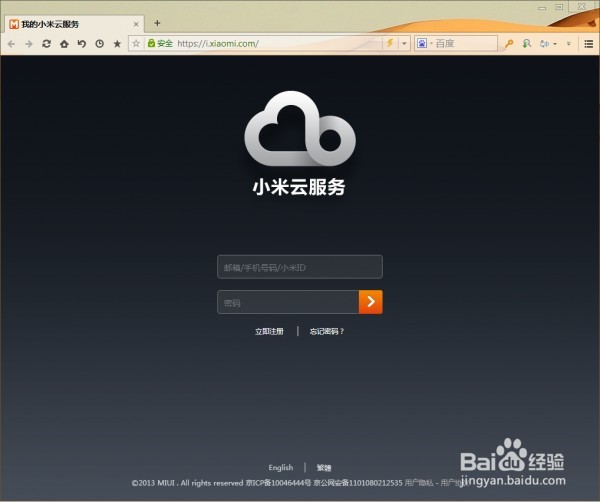Open the favorites star menu

click(117, 44)
